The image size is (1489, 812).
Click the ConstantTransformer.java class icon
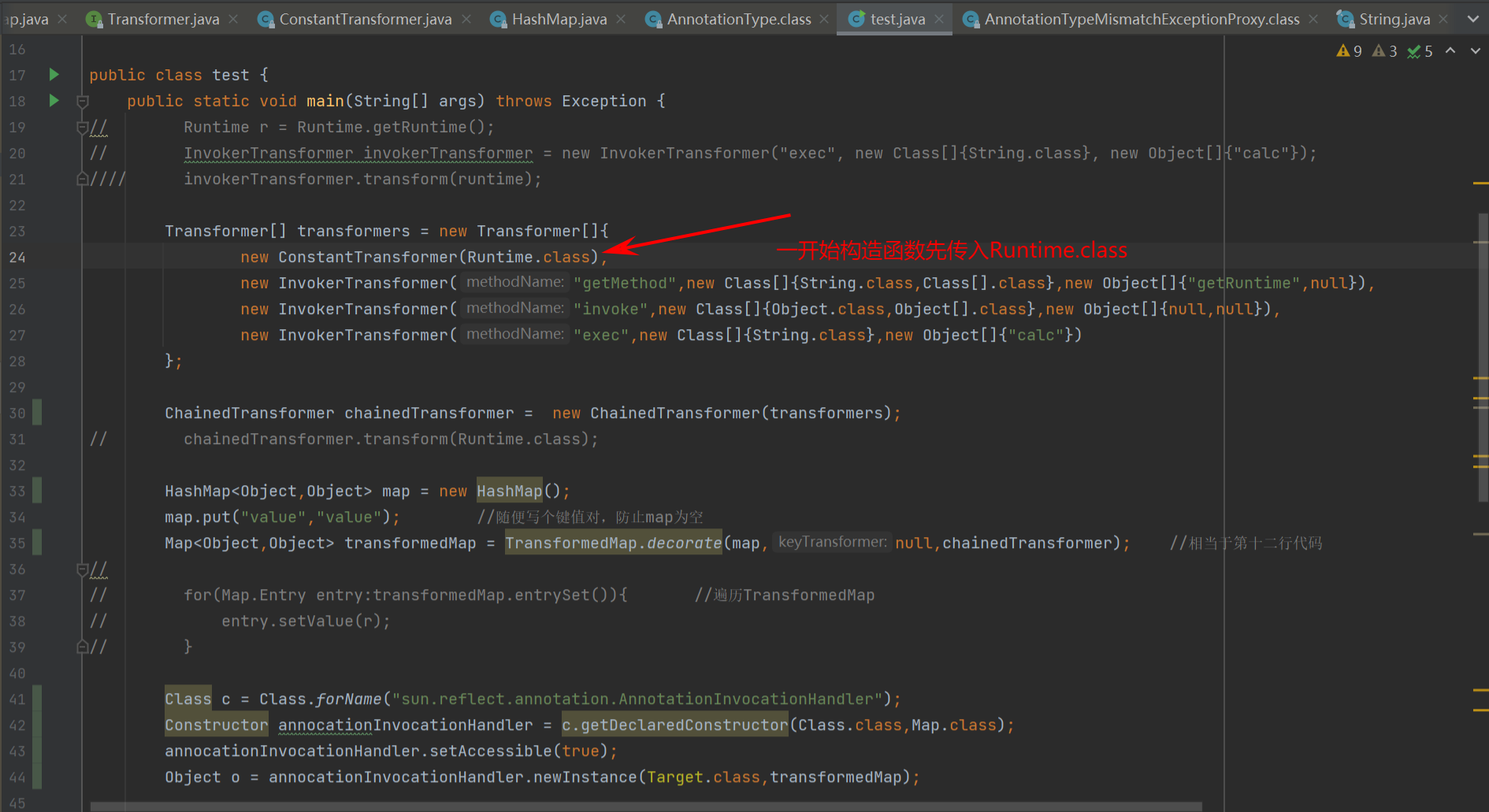point(266,19)
